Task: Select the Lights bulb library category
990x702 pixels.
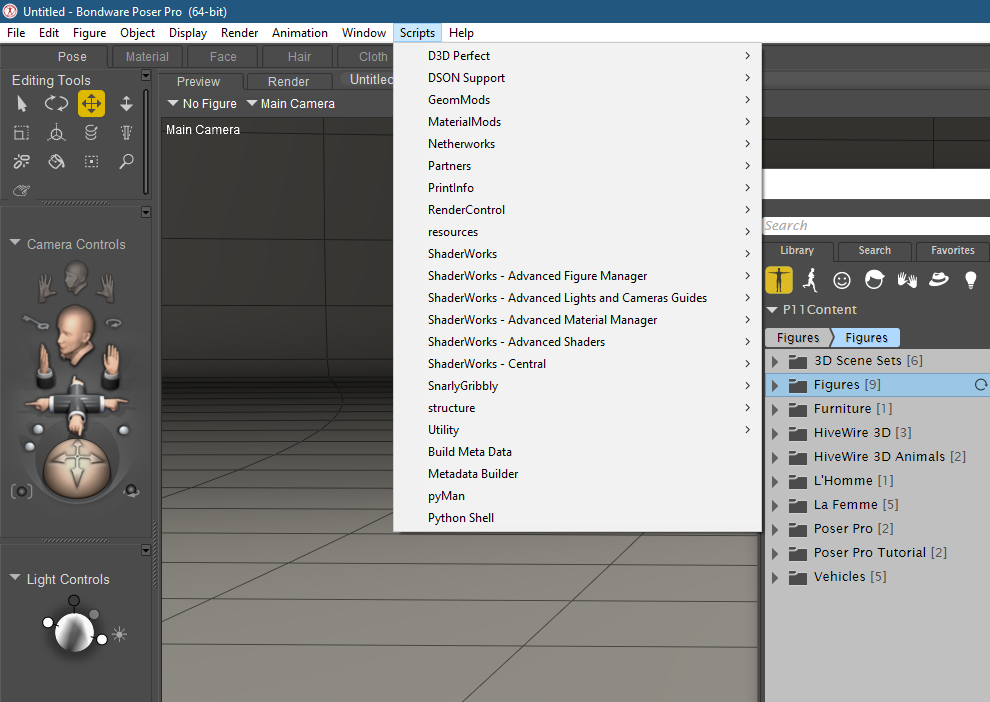Action: click(970, 280)
